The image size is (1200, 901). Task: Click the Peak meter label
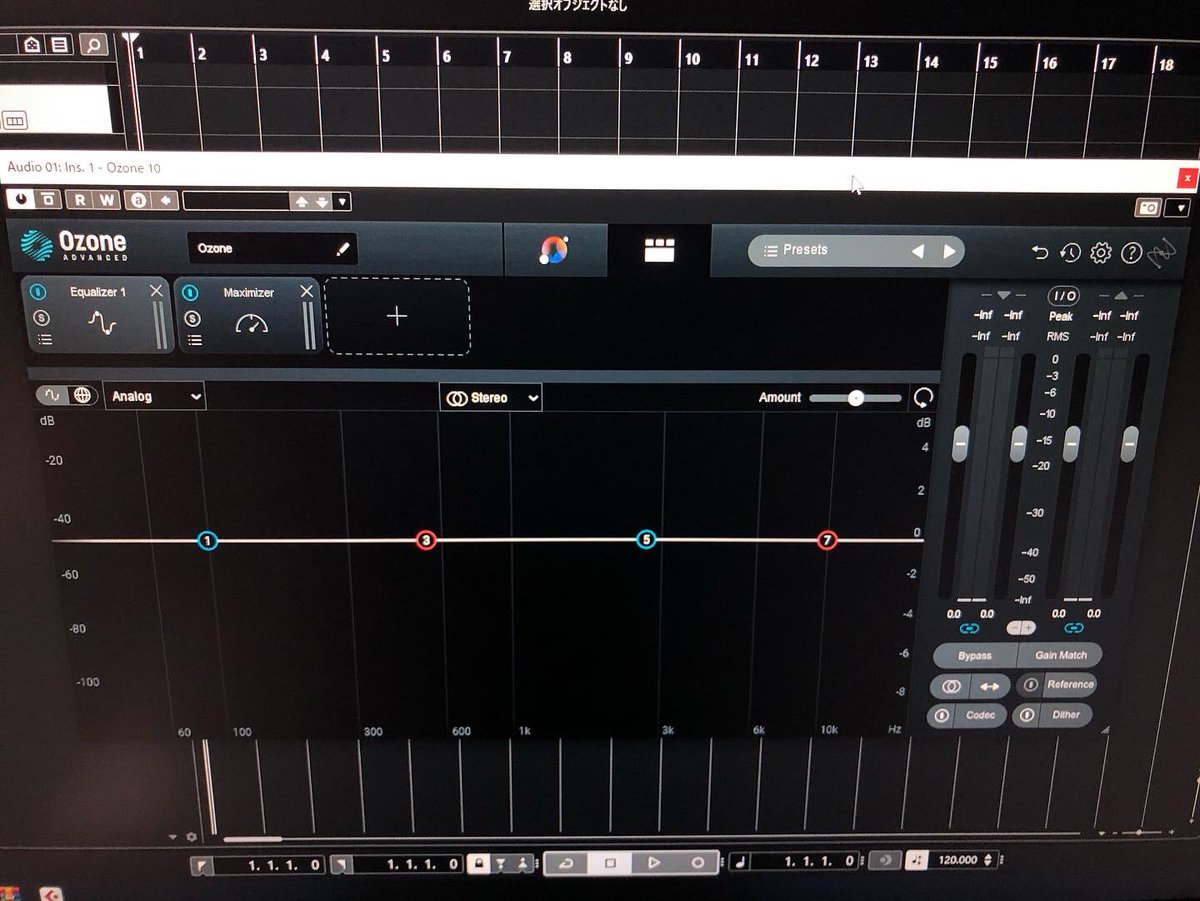[x=1061, y=316]
